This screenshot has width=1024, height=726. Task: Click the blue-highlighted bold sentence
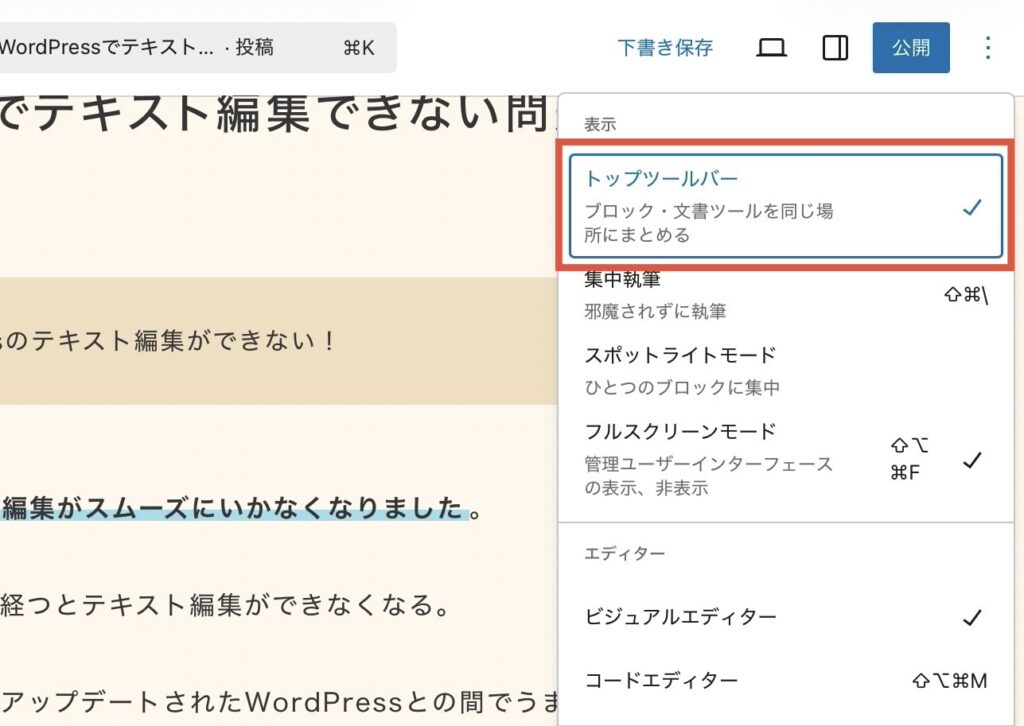(x=235, y=508)
